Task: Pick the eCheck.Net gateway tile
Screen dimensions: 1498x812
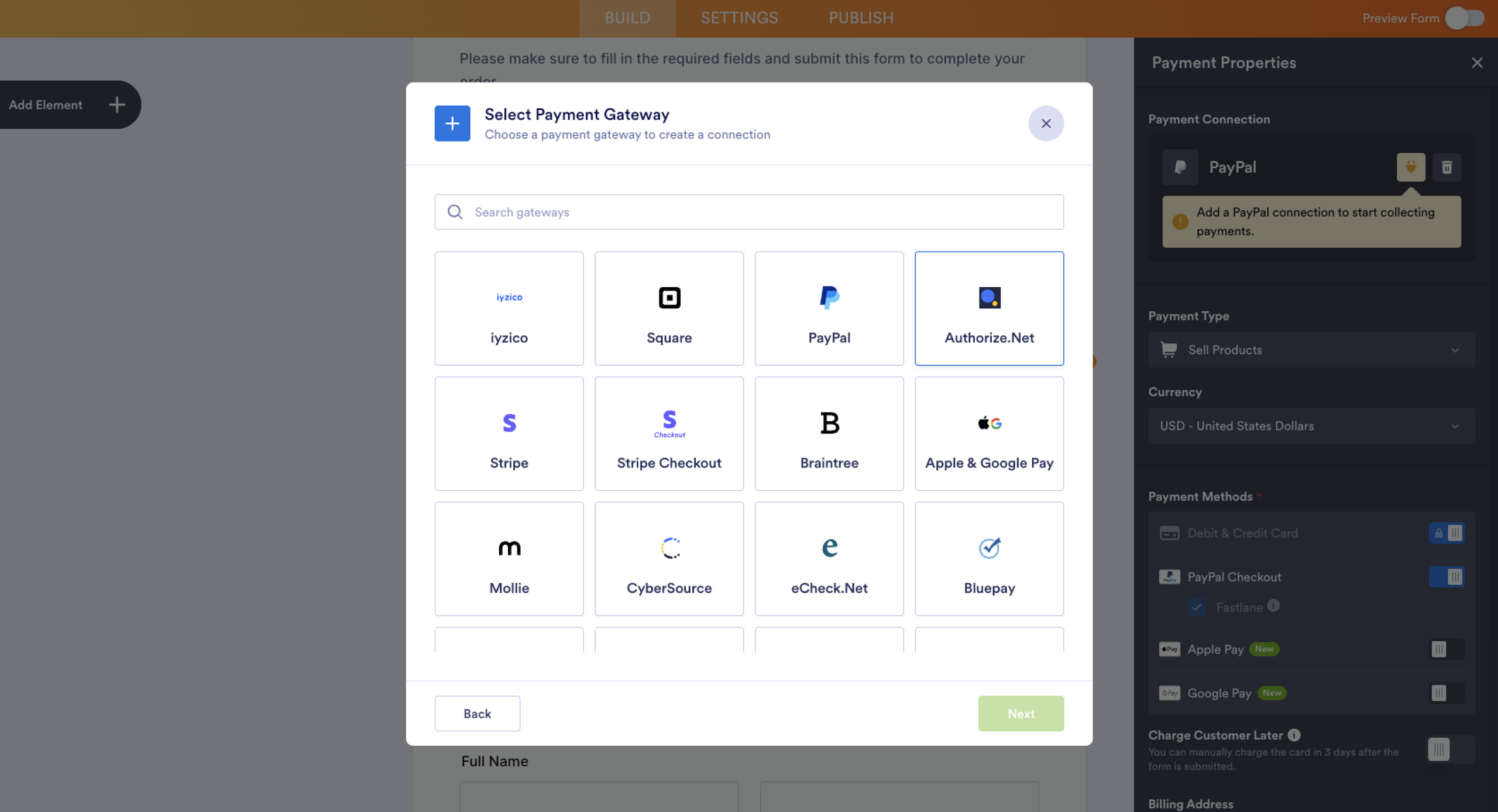Action: [x=829, y=559]
